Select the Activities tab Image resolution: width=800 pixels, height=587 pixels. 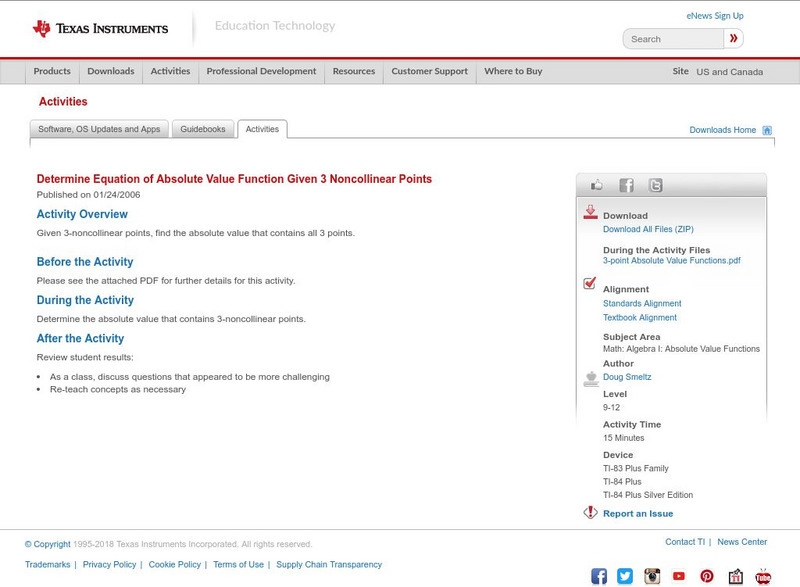coord(262,129)
